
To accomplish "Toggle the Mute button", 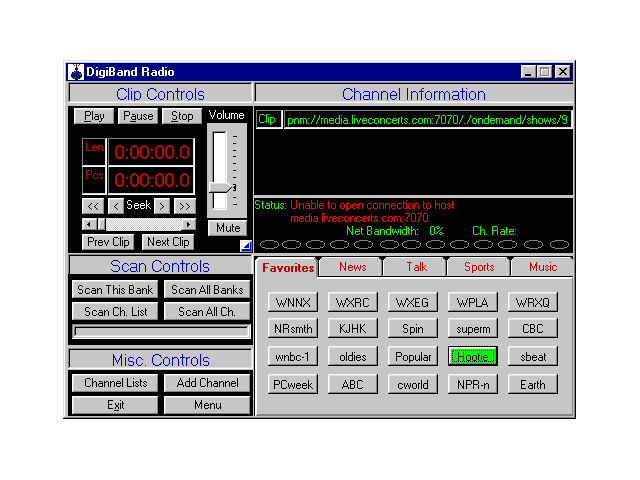I will pyautogui.click(x=227, y=227).
